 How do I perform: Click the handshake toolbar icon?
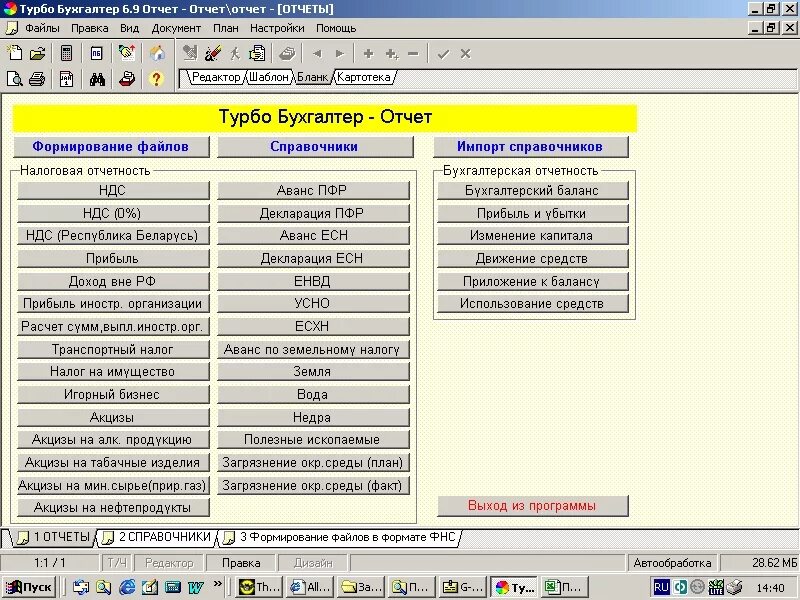[127, 53]
